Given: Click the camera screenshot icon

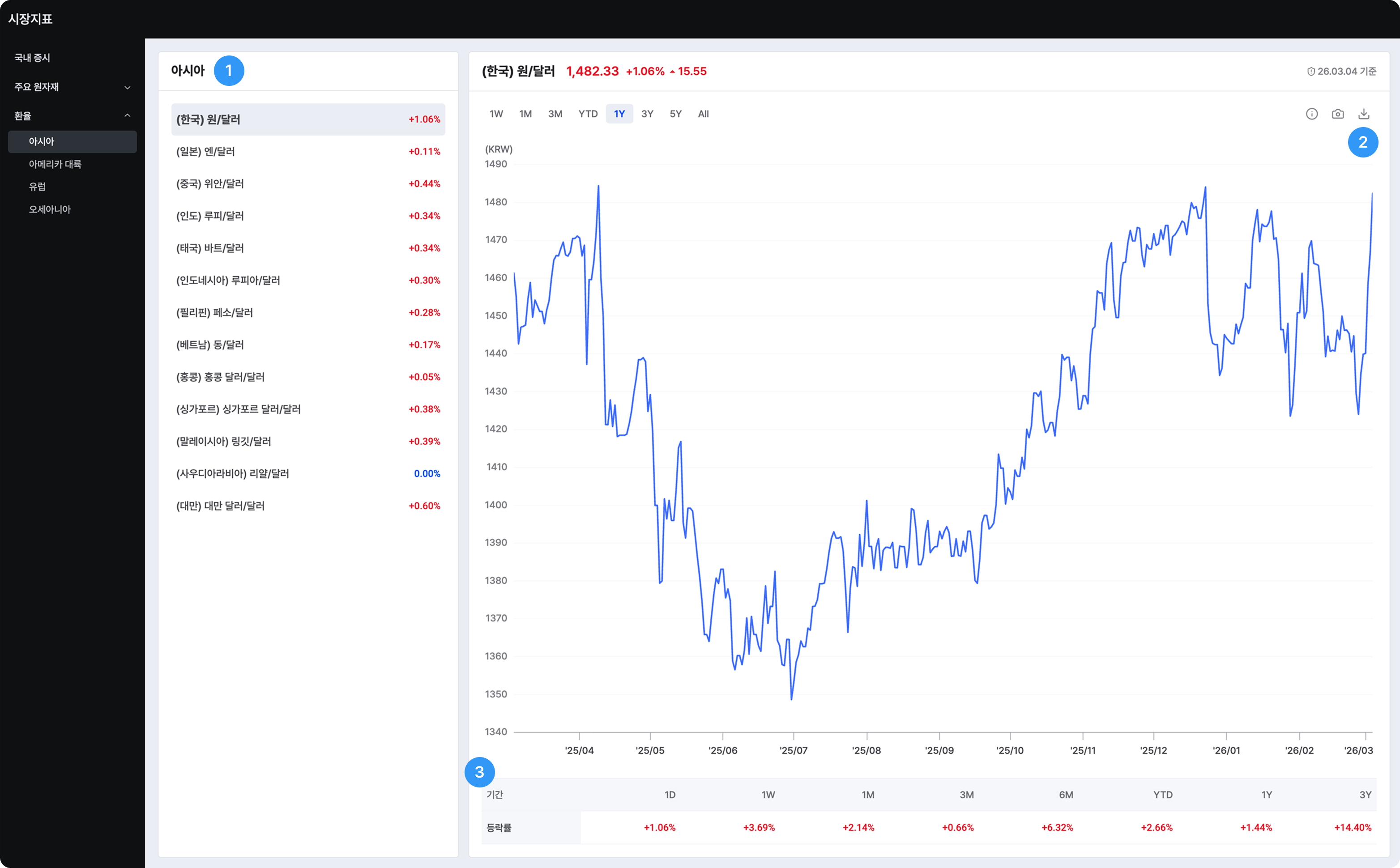Looking at the screenshot, I should click(1337, 114).
